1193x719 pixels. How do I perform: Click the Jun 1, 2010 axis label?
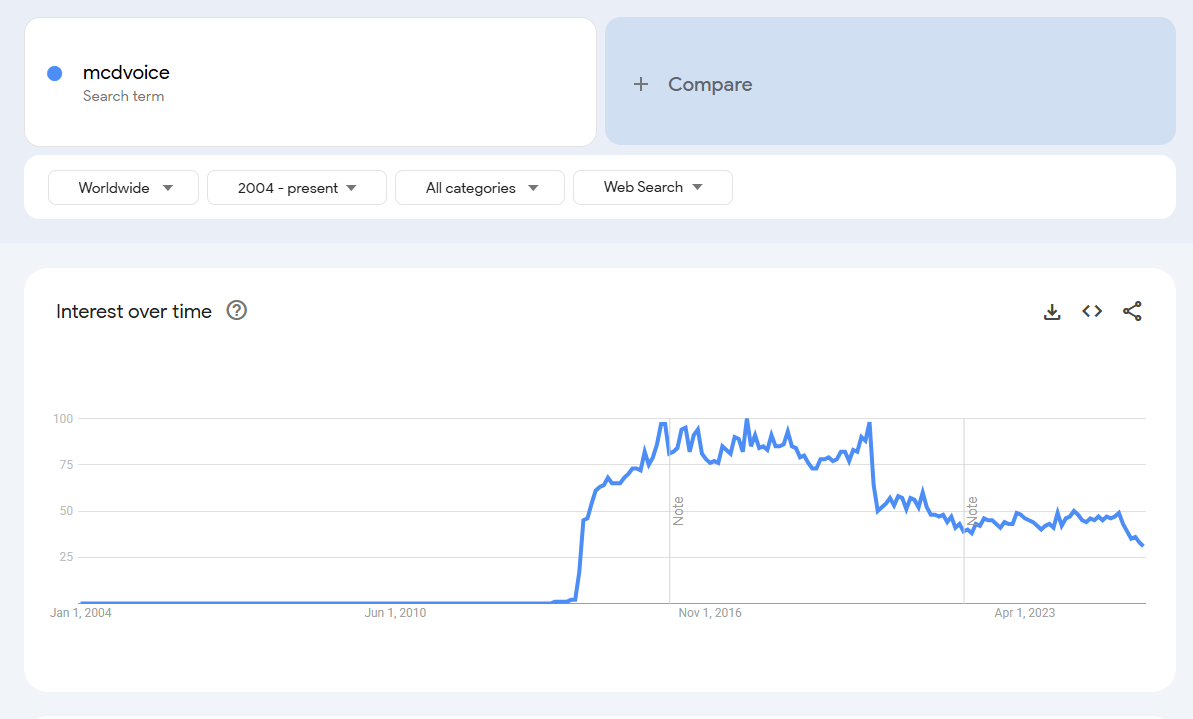[x=396, y=613]
